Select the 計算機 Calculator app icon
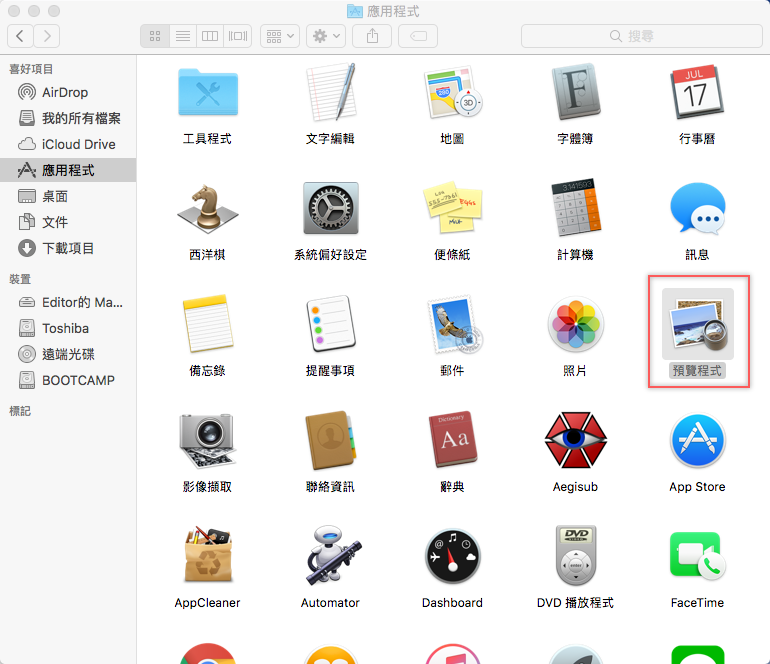 (x=576, y=209)
